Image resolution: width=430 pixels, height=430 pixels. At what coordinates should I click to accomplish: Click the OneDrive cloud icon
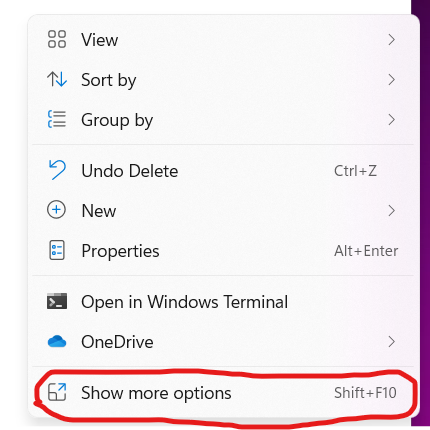[57, 342]
